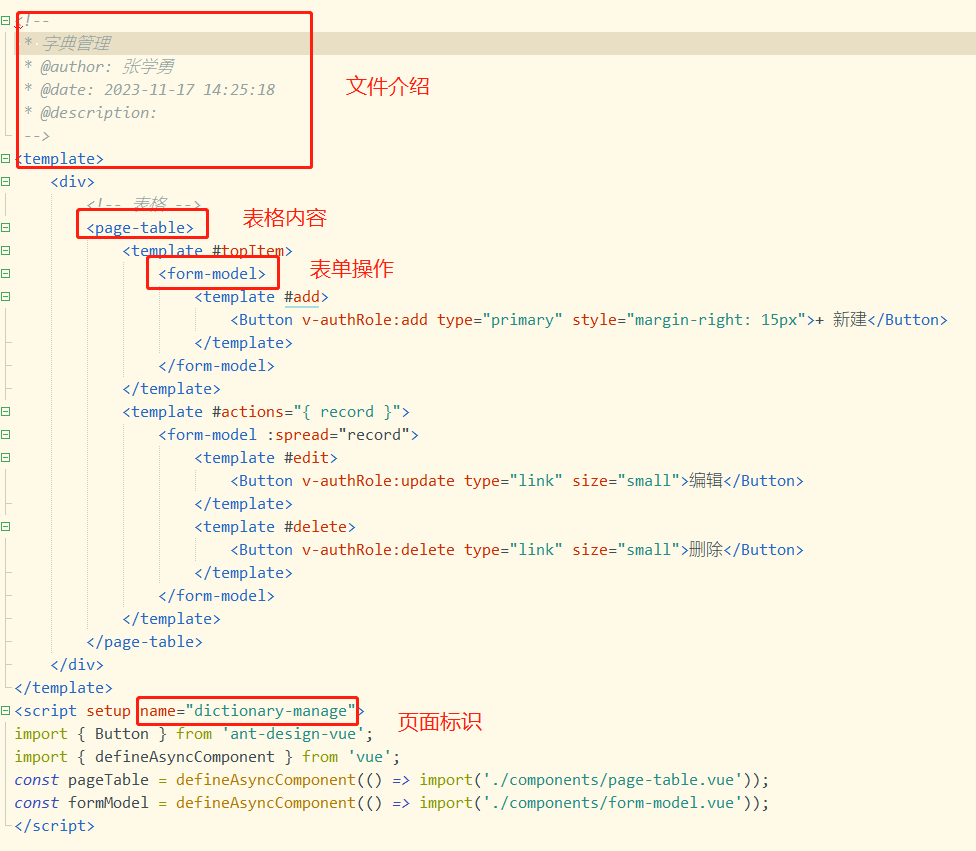Screen dimensions: 976x851
Task: Fold the template #edit block
Action: point(6,457)
